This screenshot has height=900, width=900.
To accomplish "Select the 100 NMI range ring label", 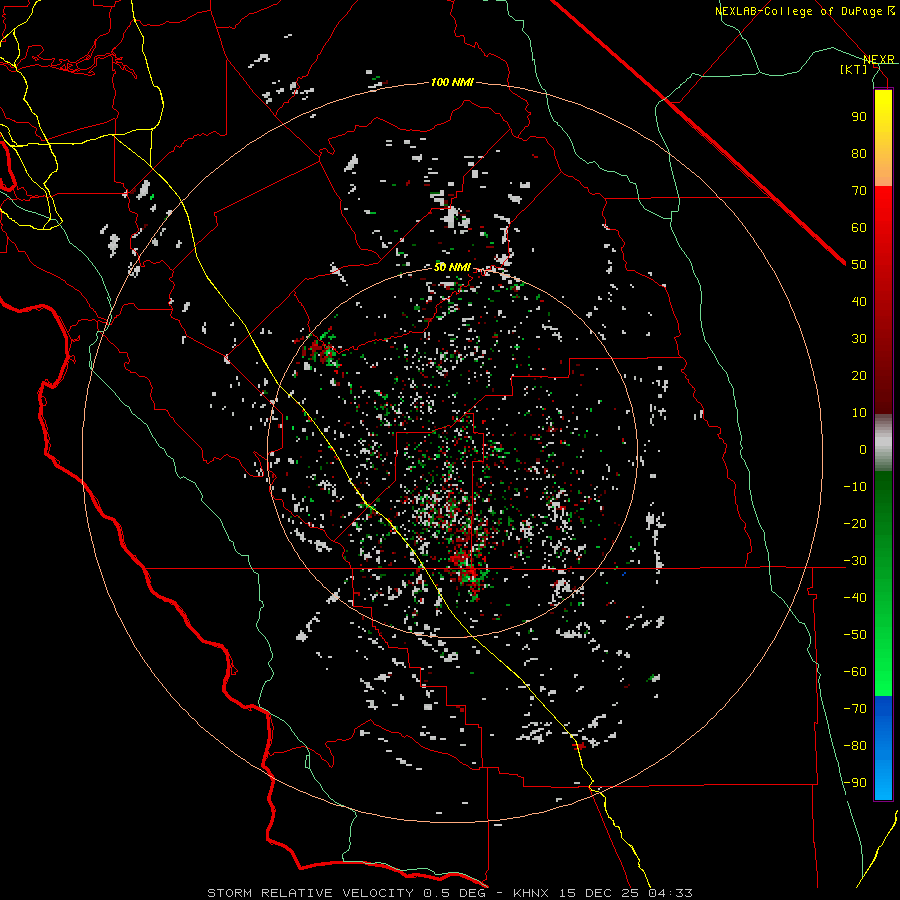I will (452, 83).
